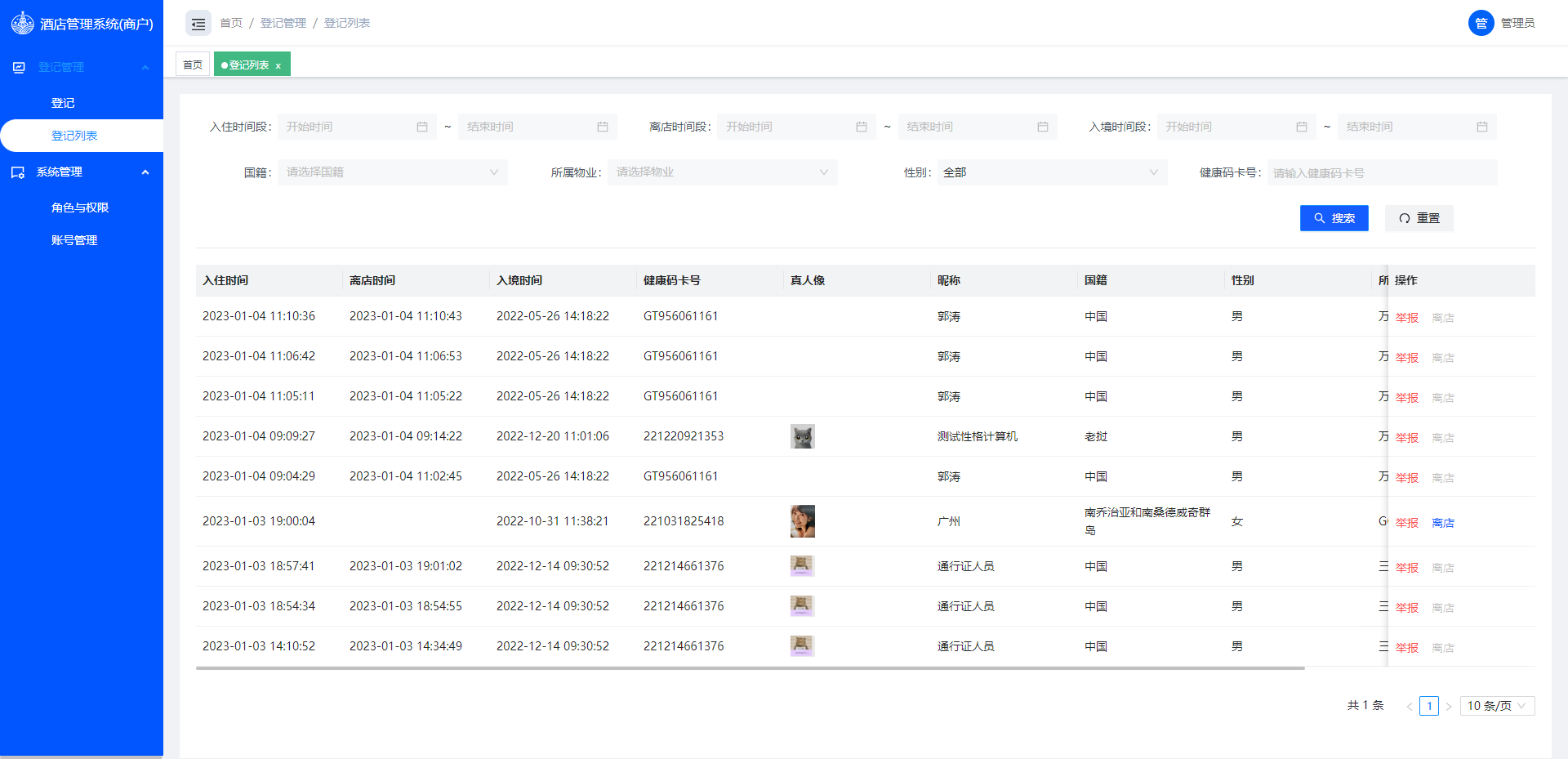1568x759 pixels.
Task: Click the 登记管理 monitor icon in sidebar
Action: coord(19,67)
